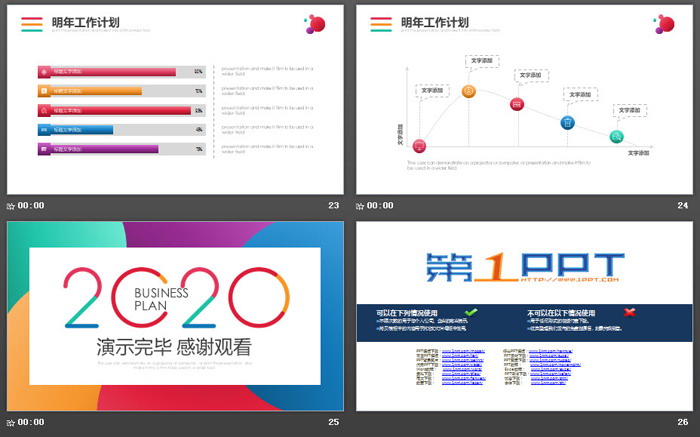Click the red bubble logo on slide 24

pyautogui.click(x=664, y=24)
